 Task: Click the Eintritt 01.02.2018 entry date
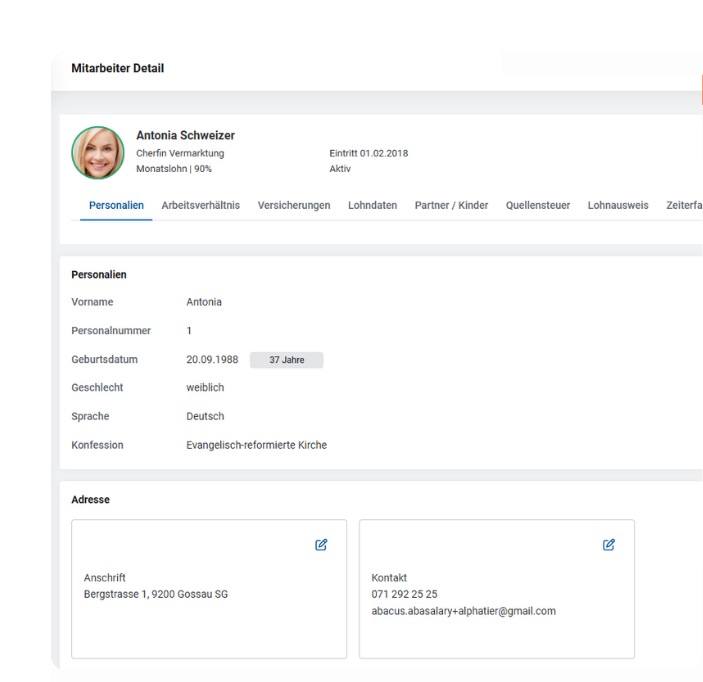(369, 153)
